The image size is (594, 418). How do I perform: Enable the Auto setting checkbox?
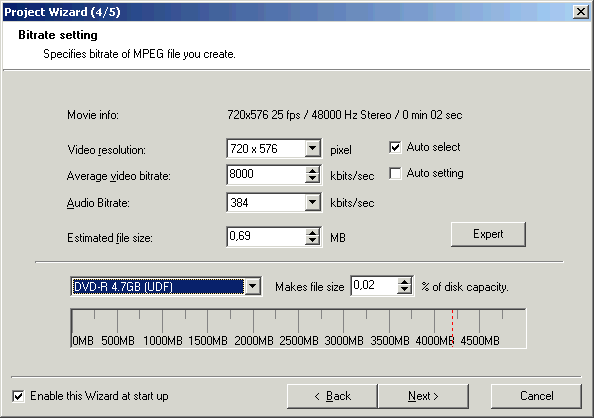pos(395,173)
